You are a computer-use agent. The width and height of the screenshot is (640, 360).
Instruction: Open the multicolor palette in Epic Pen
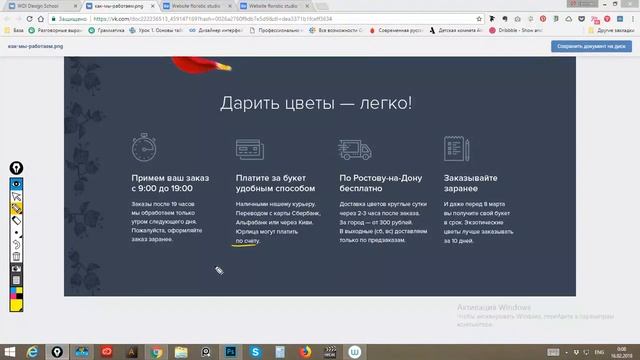coord(16,292)
